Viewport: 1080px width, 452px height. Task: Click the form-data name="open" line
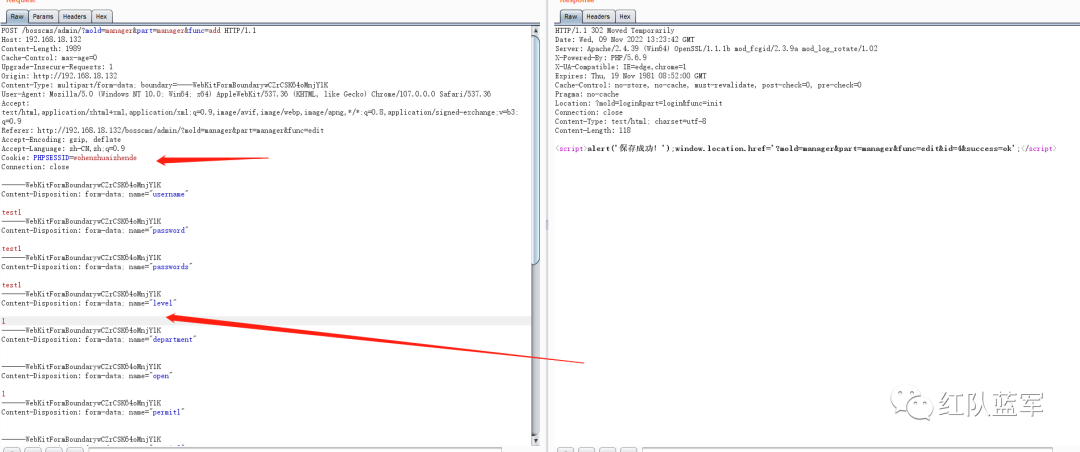pos(87,376)
